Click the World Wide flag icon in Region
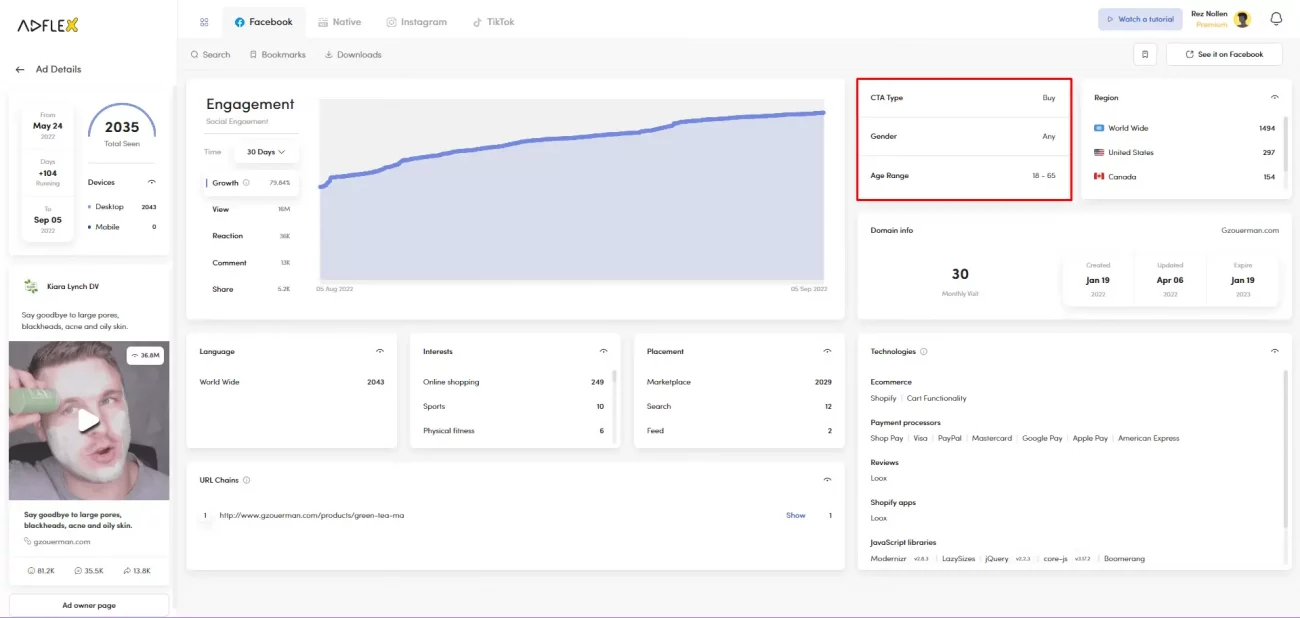Screen dimensions: 1300x618 1099,128
